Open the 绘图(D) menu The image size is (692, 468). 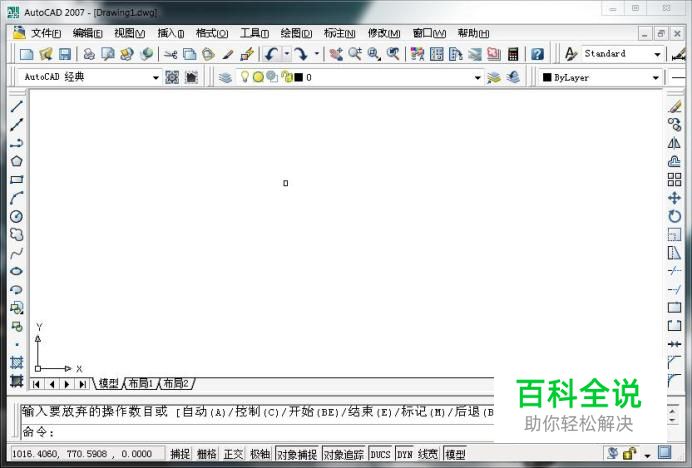point(296,33)
